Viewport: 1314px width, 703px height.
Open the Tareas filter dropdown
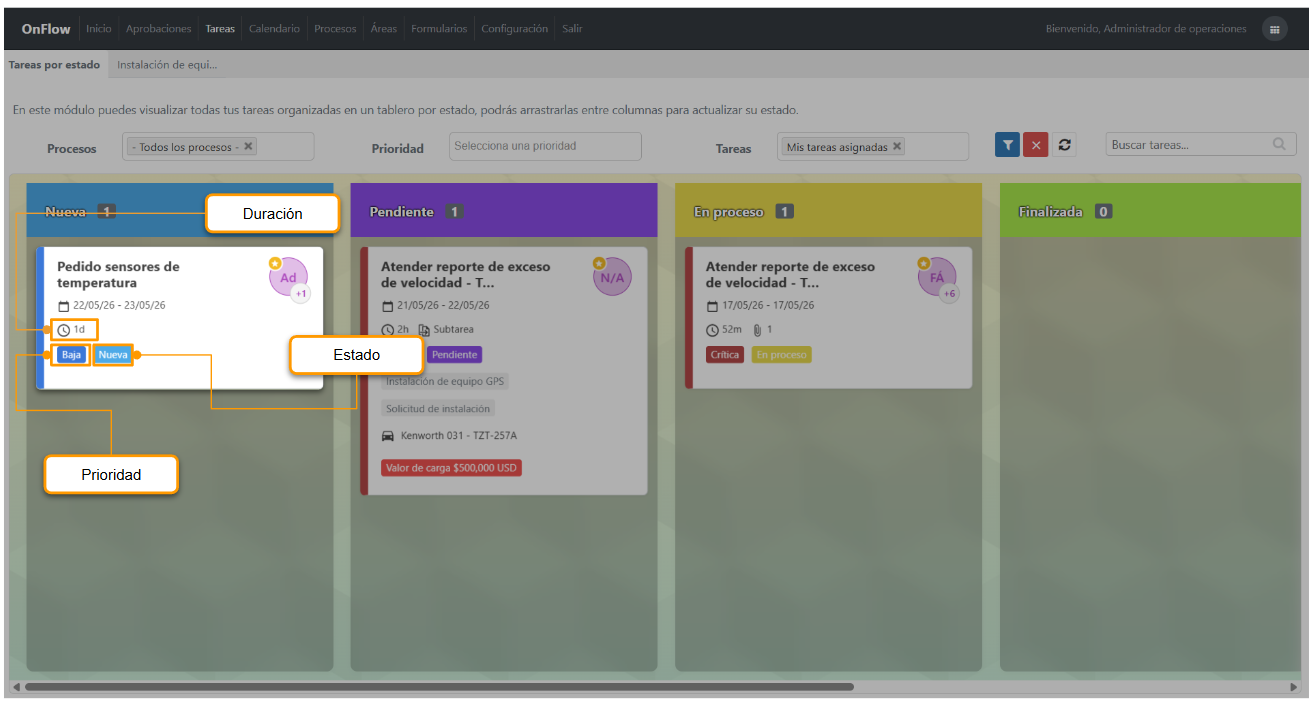[x=873, y=146]
